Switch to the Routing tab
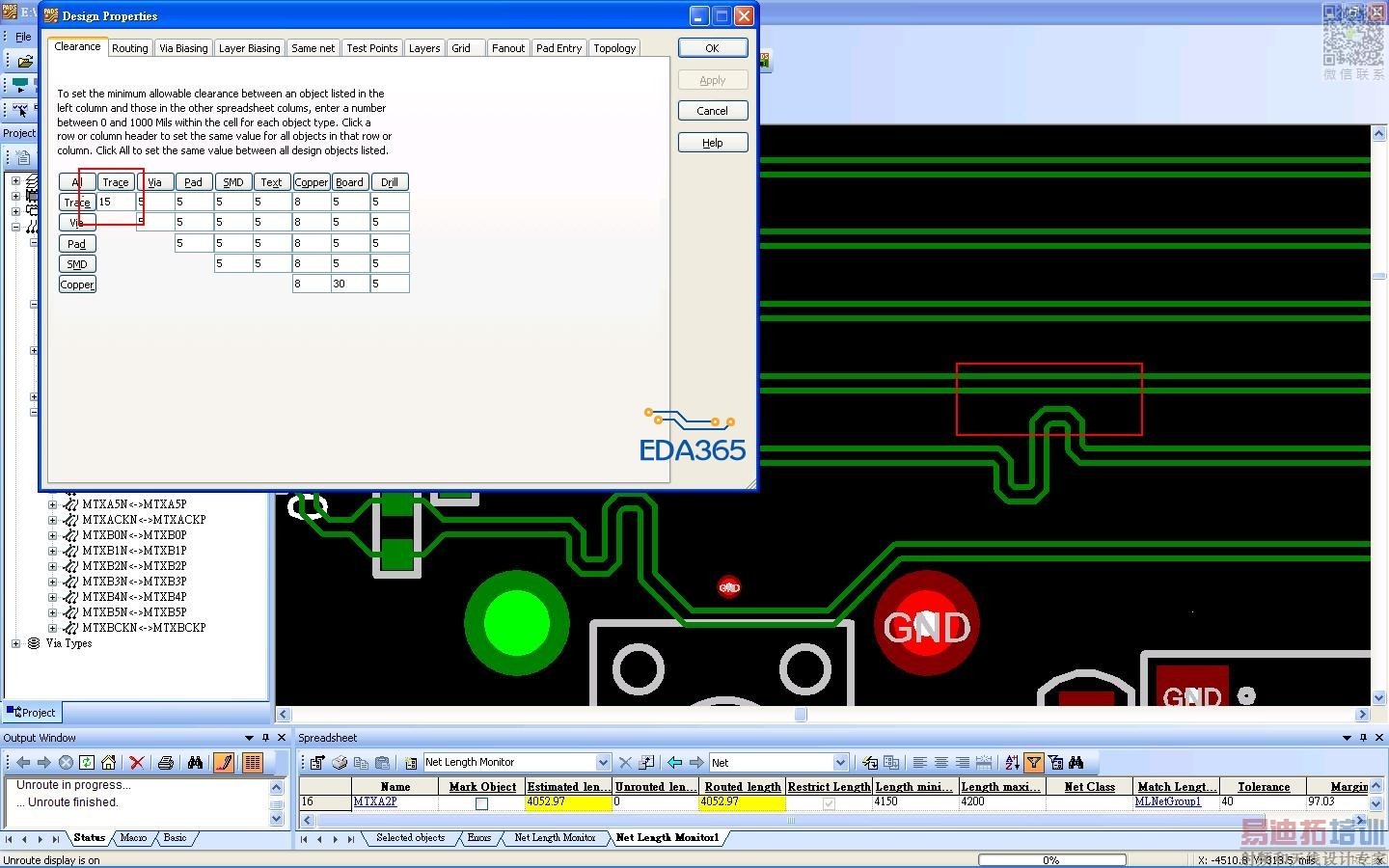This screenshot has height=868, width=1389. click(129, 48)
